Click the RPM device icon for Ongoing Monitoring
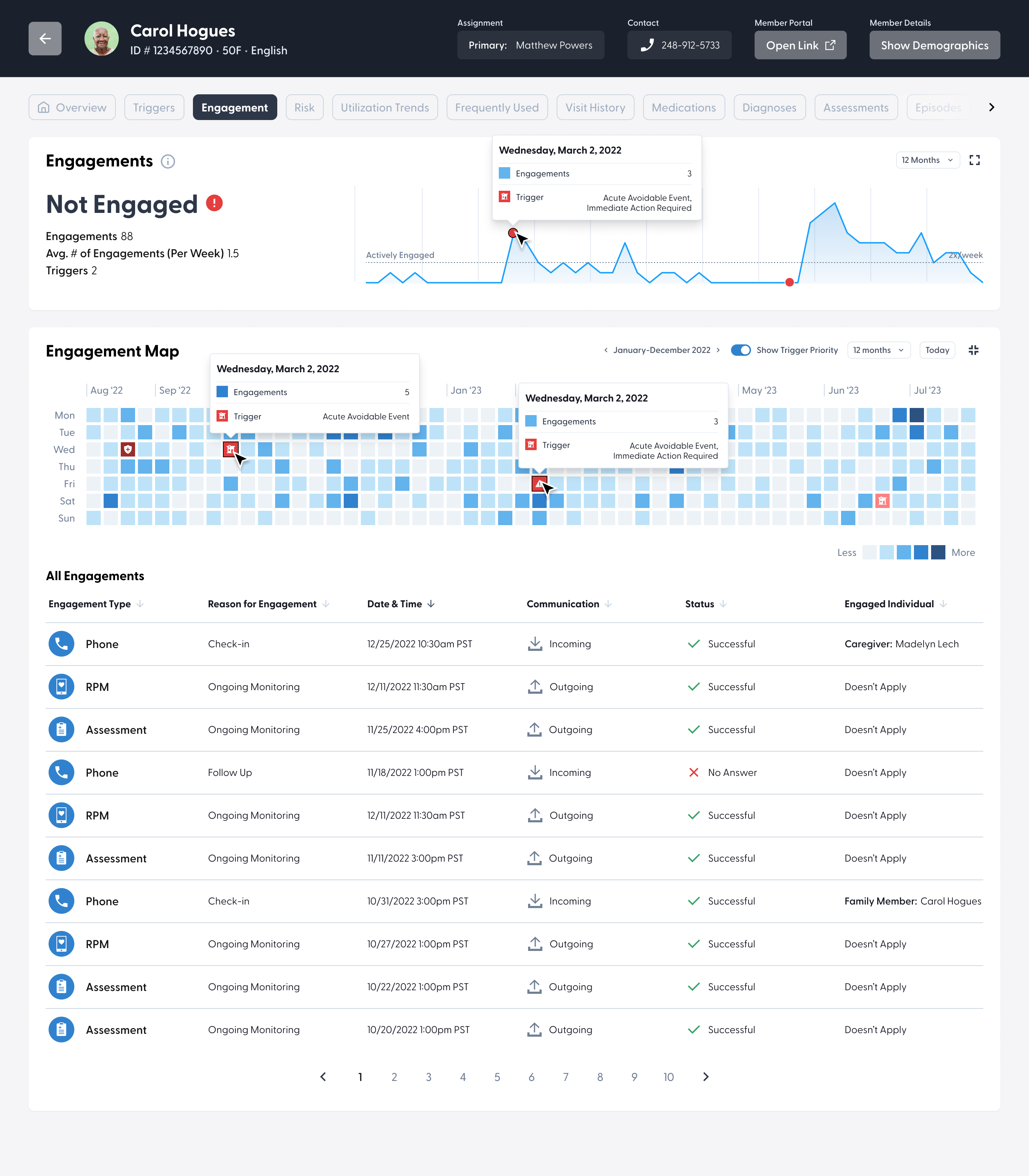This screenshot has width=1029, height=1176. tap(61, 686)
